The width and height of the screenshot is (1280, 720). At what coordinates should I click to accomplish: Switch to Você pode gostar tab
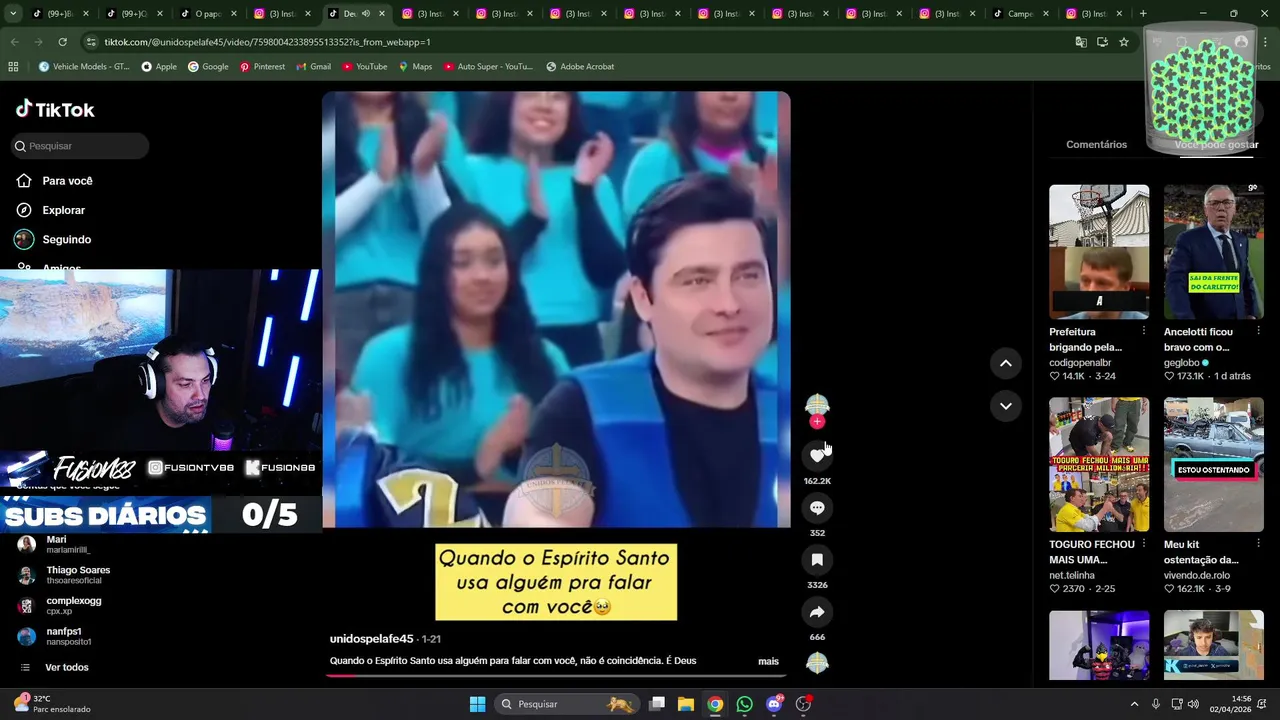pyautogui.click(x=1216, y=144)
